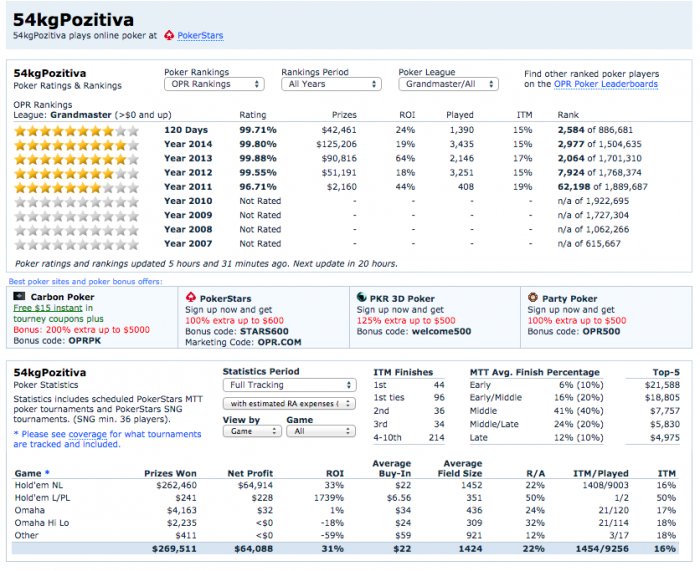Click the Net Profit column header
The height and width of the screenshot is (571, 700).
tap(250, 473)
